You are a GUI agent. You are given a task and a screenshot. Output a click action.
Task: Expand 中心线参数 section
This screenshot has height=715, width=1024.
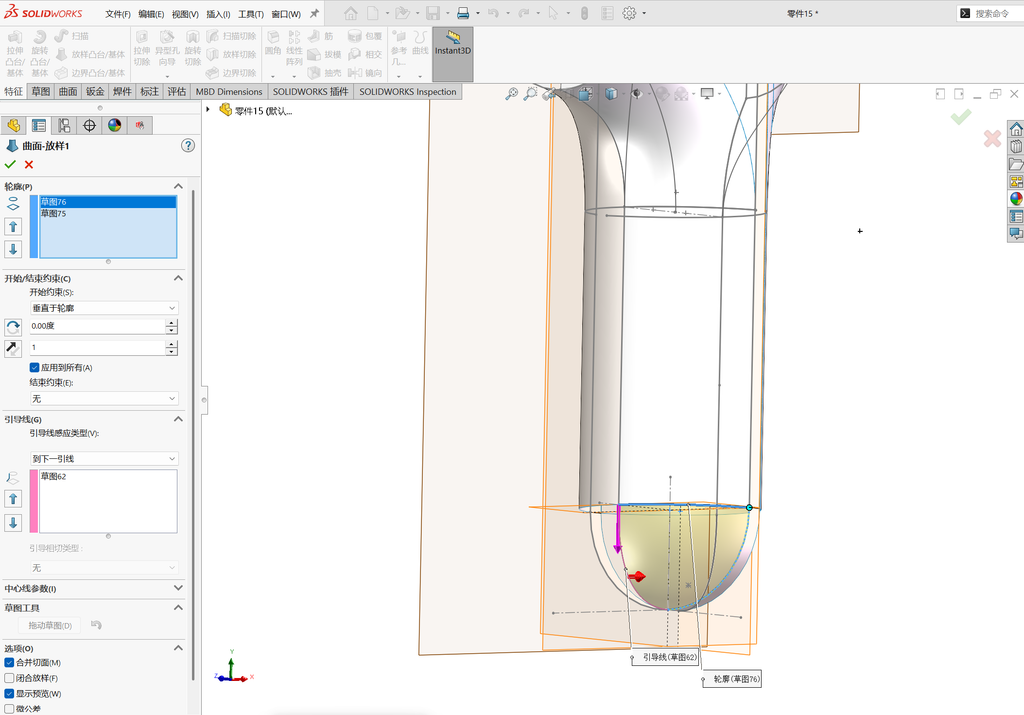tap(178, 588)
